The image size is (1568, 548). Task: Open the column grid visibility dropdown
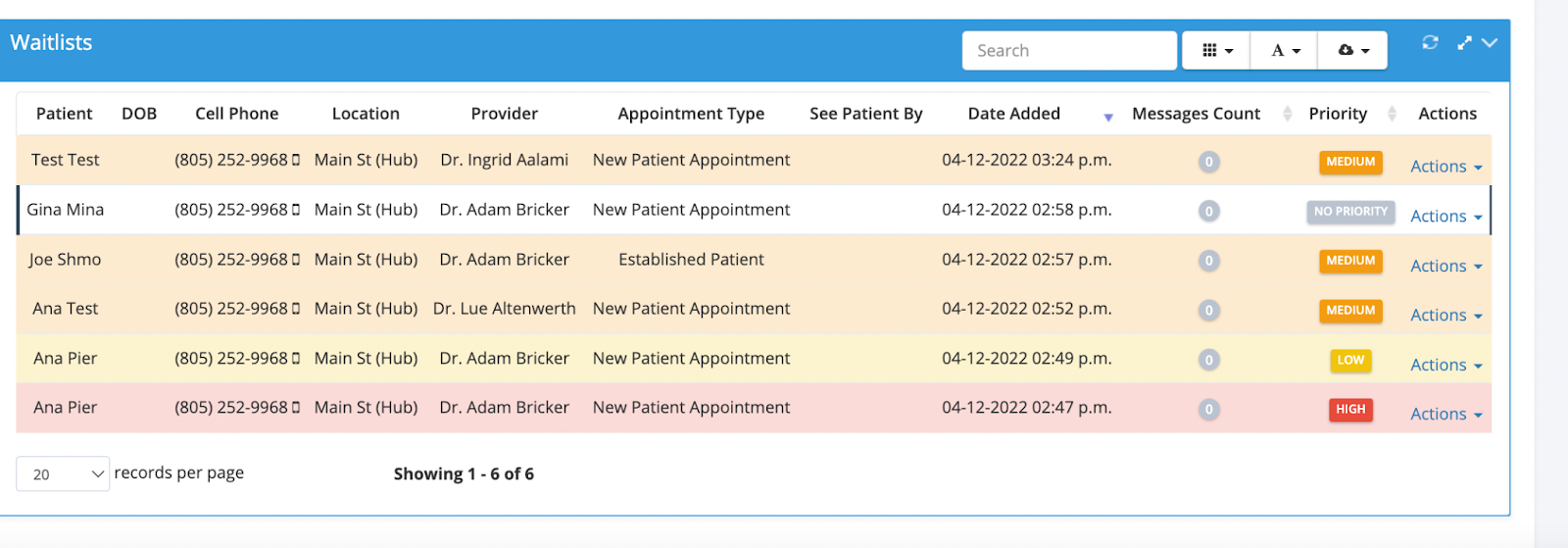coord(1216,50)
